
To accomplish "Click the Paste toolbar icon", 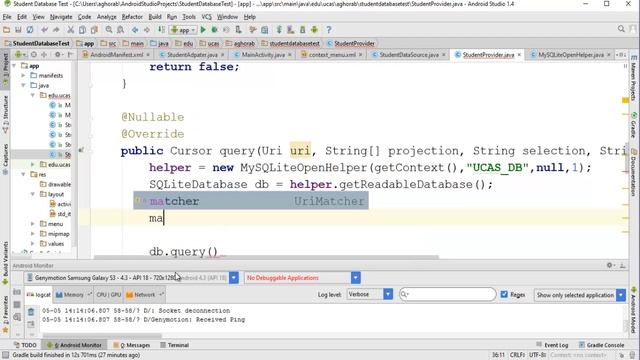I will coord(94,30).
